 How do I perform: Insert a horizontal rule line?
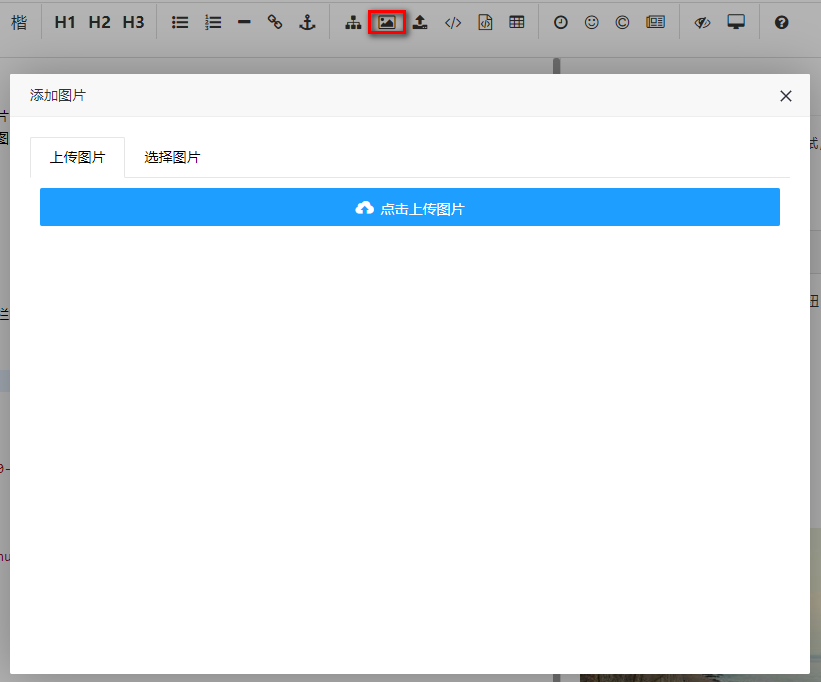[x=244, y=22]
